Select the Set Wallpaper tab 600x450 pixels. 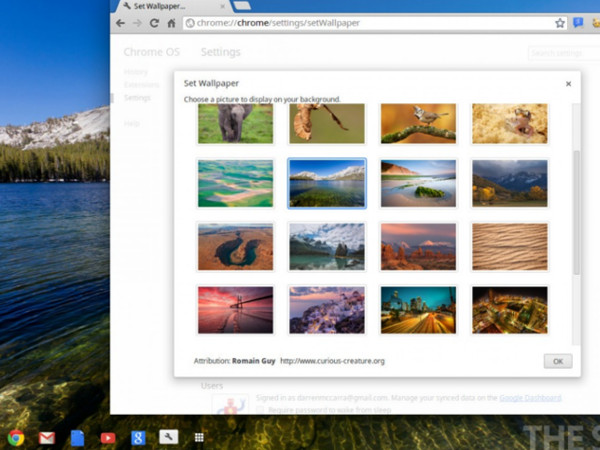(x=171, y=6)
